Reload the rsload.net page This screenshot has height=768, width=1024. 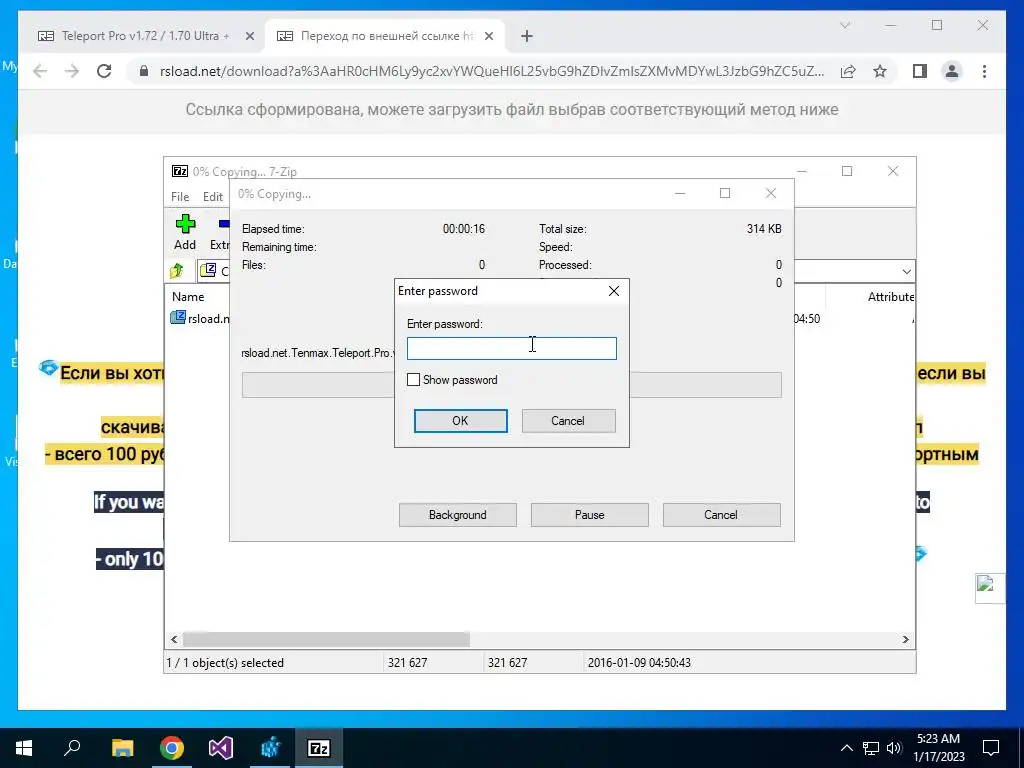(x=104, y=71)
